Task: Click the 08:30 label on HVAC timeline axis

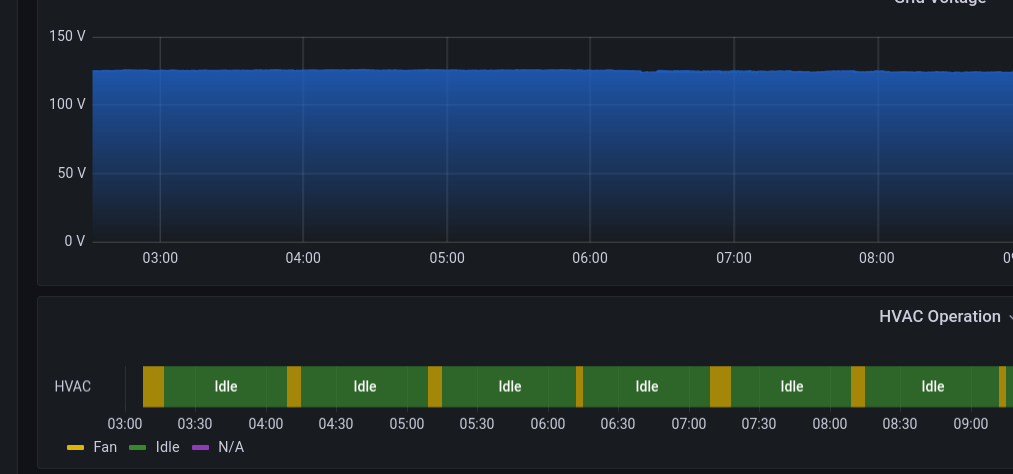Action: click(x=900, y=424)
